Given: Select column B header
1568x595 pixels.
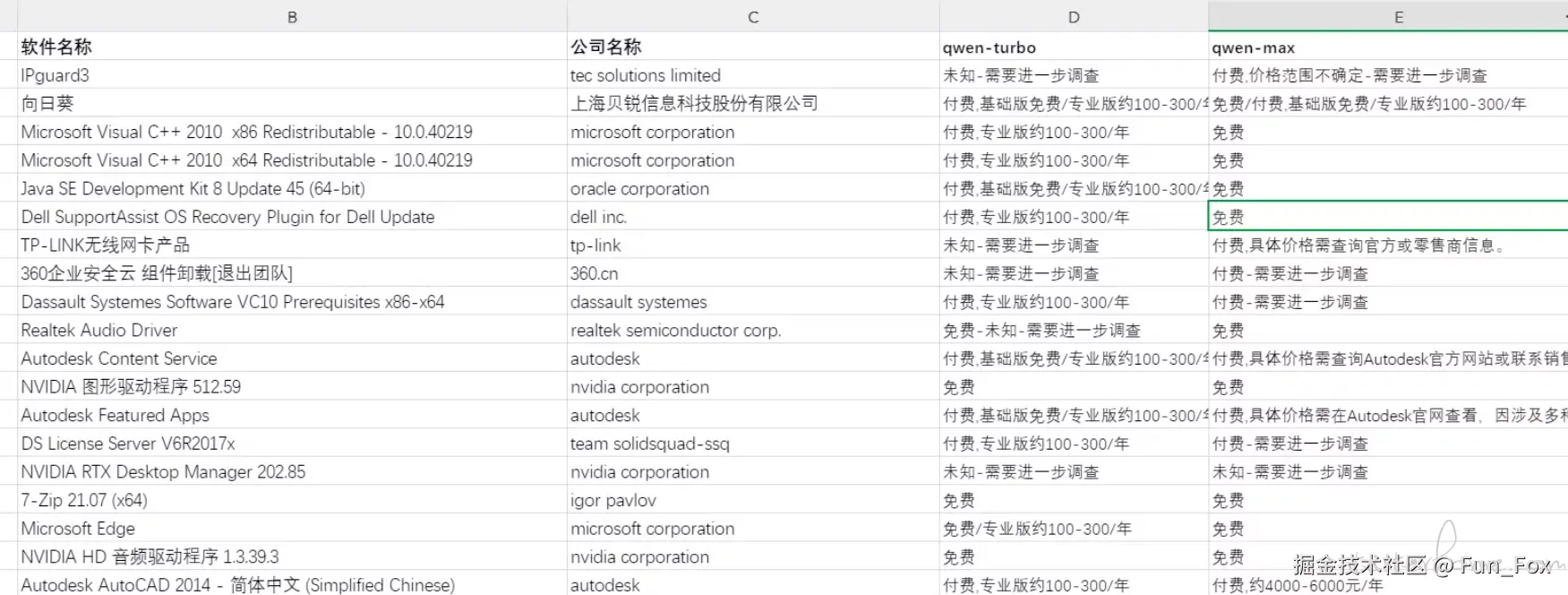Looking at the screenshot, I should pyautogui.click(x=292, y=16).
